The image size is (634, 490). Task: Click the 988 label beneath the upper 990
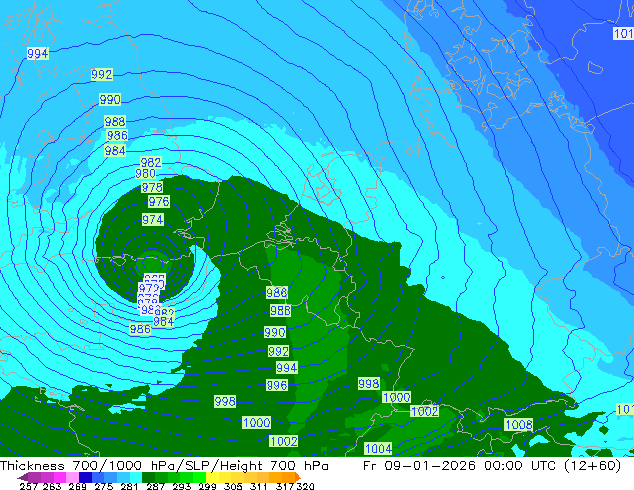coord(115,121)
